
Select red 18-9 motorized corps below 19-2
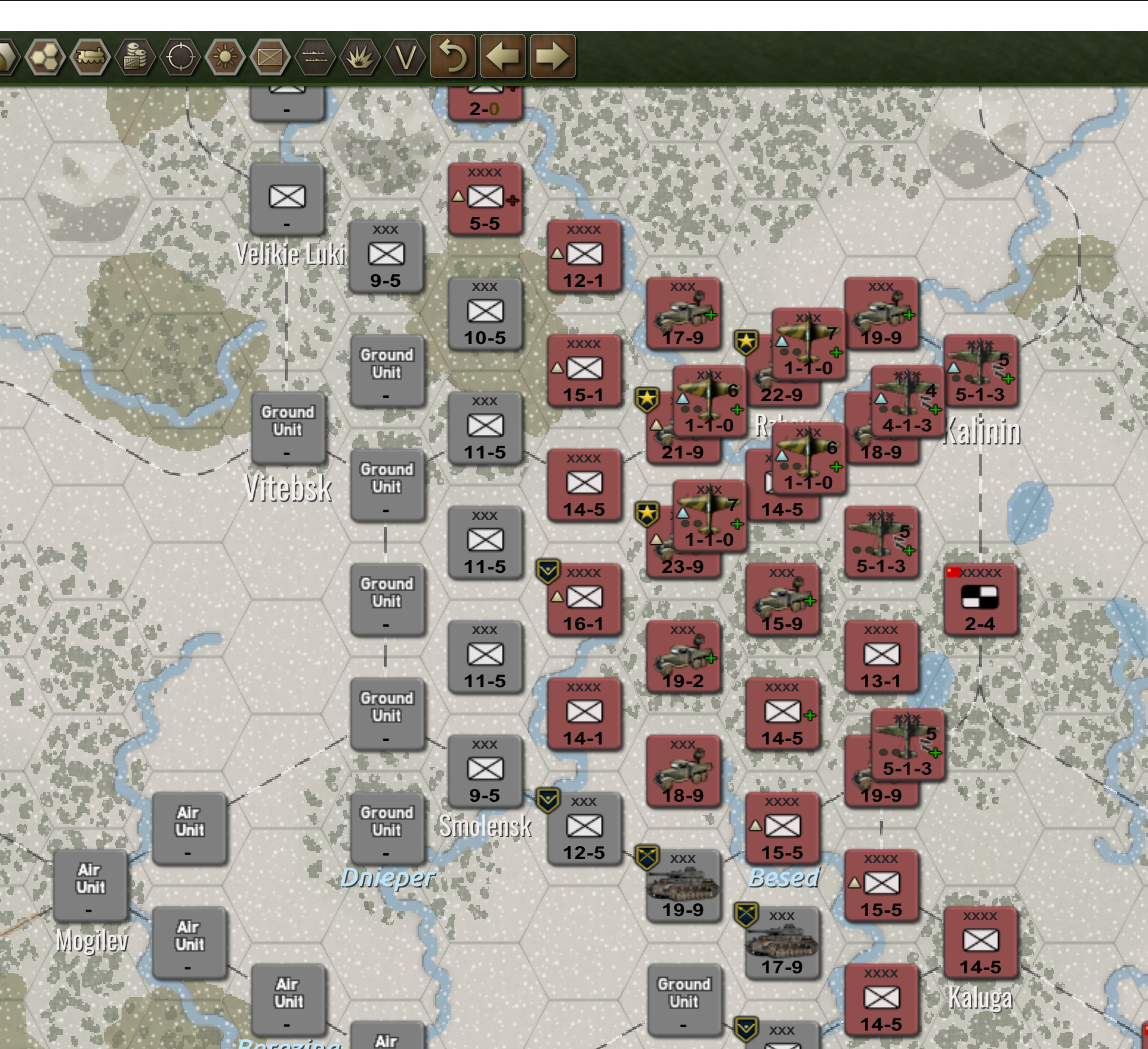(x=683, y=770)
